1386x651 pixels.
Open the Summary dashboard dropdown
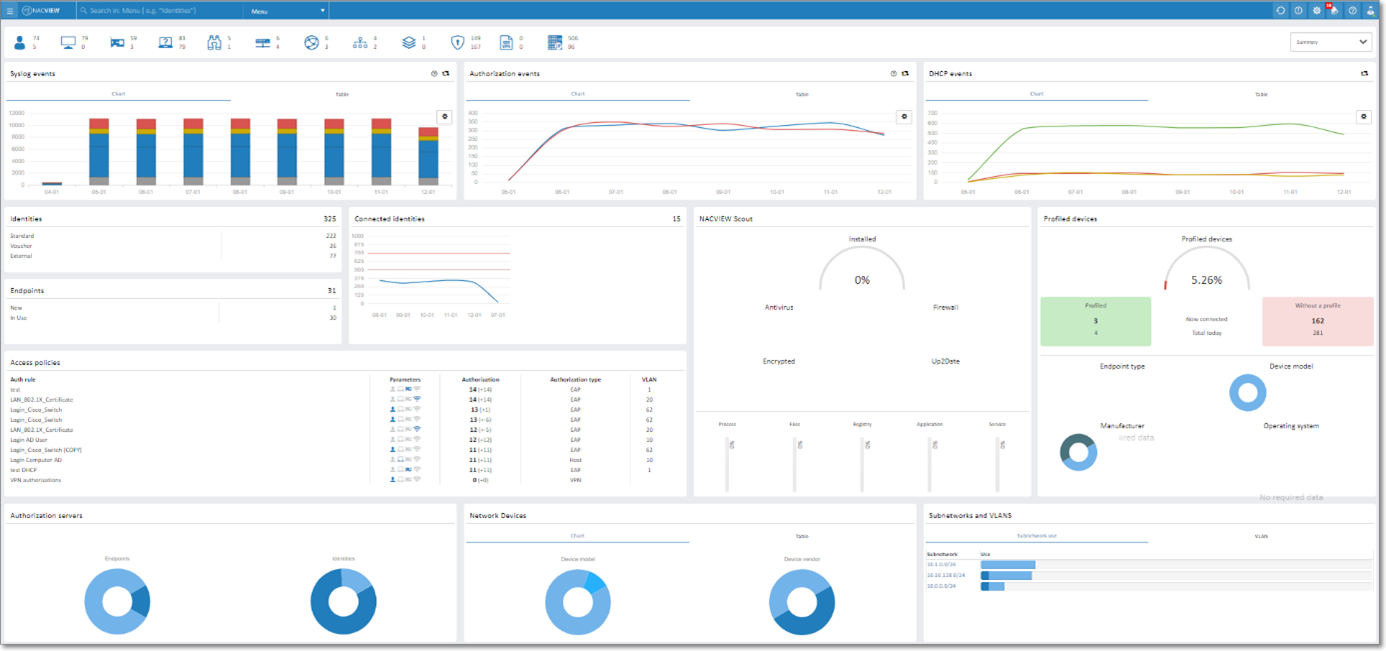pyautogui.click(x=1331, y=42)
